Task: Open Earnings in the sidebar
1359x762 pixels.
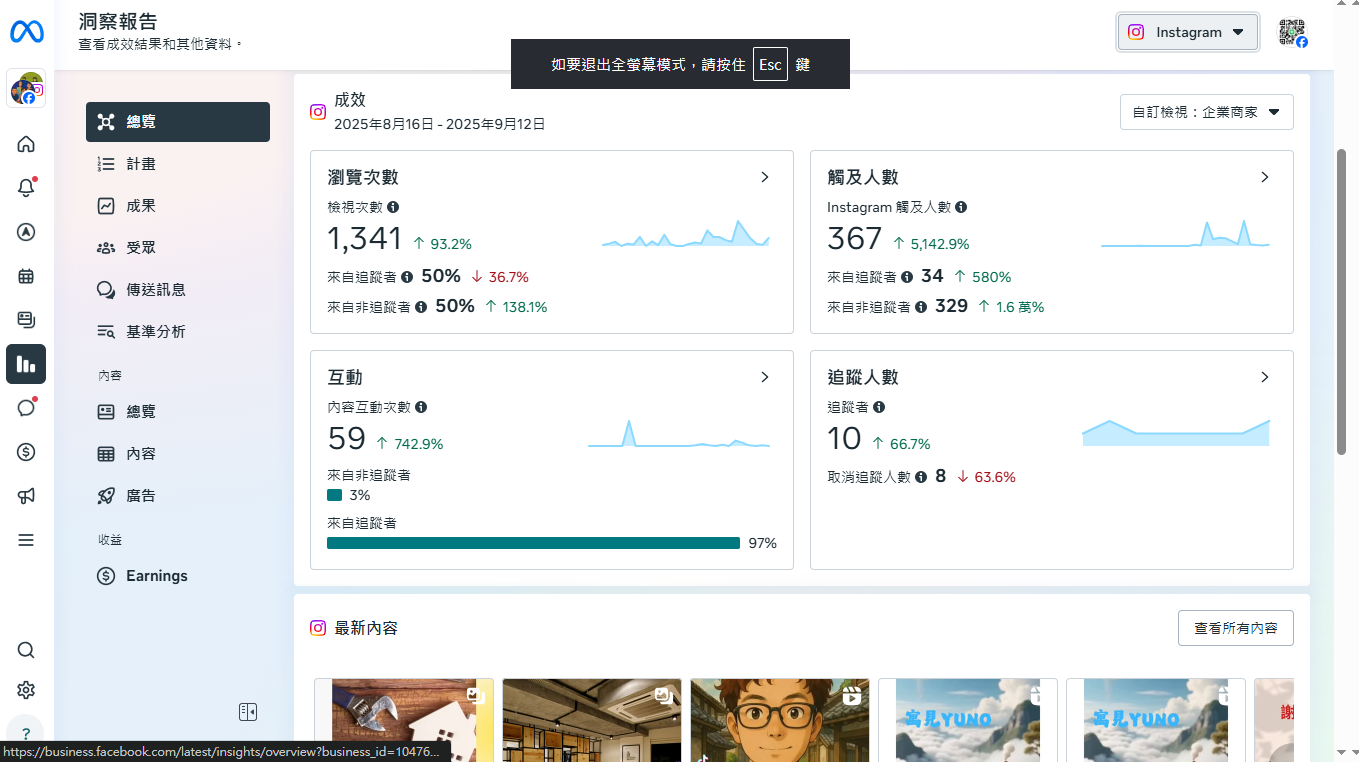Action: [x=156, y=576]
